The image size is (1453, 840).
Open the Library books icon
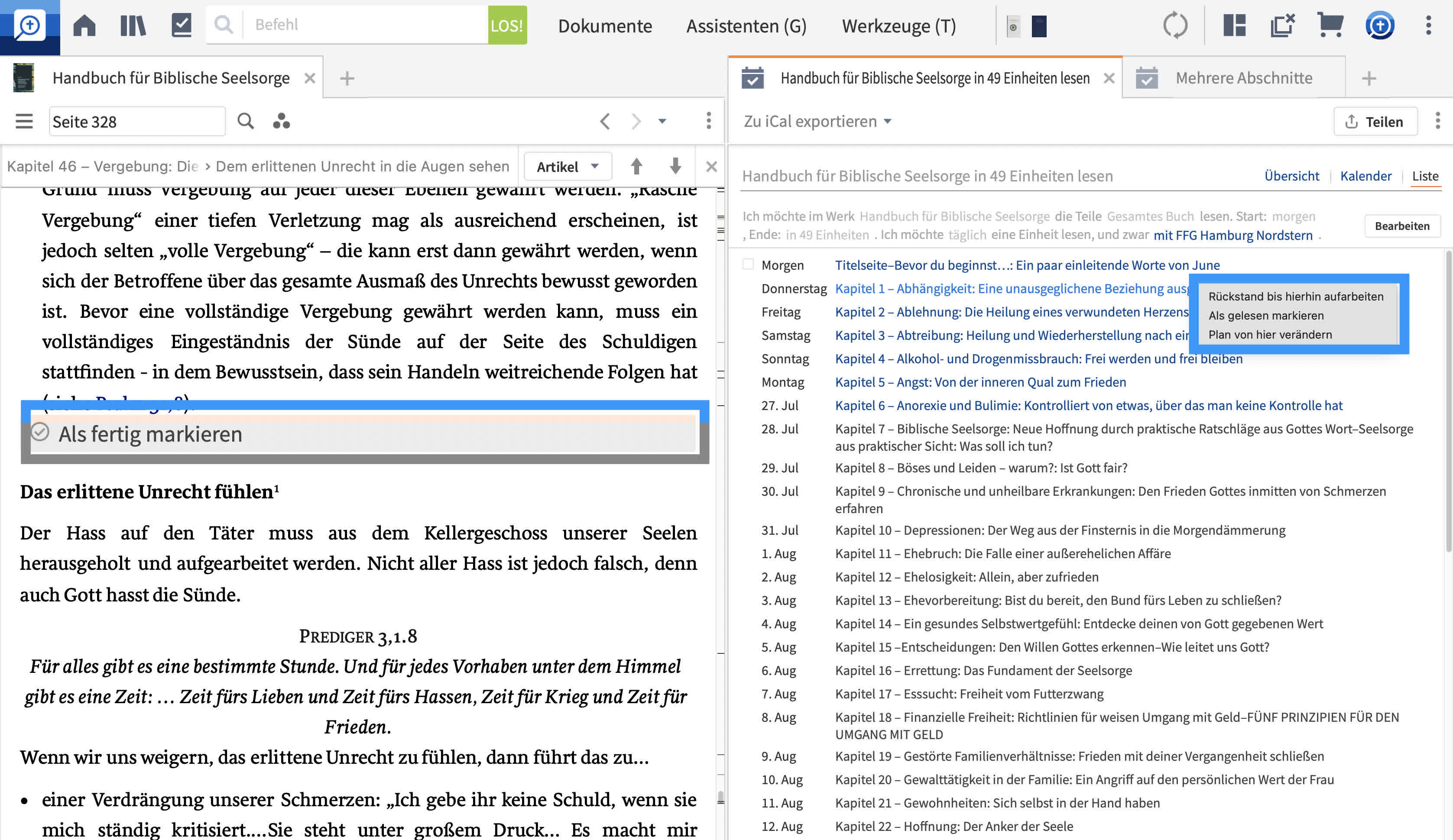click(133, 26)
